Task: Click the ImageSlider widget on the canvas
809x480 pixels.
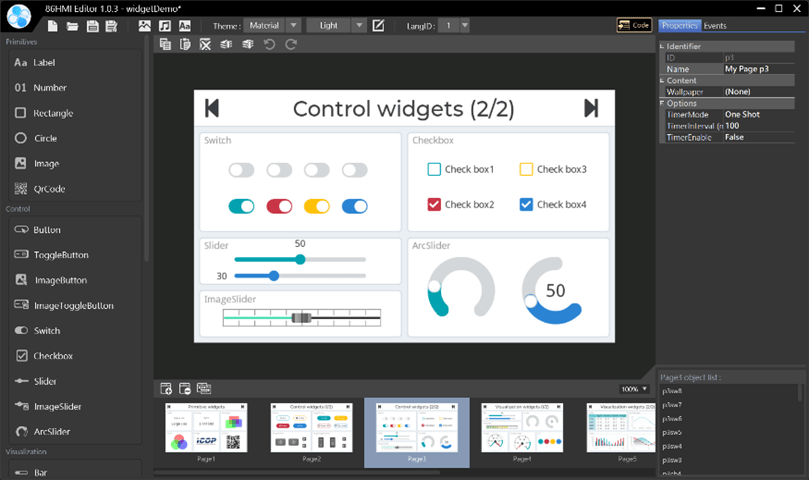Action: point(302,317)
